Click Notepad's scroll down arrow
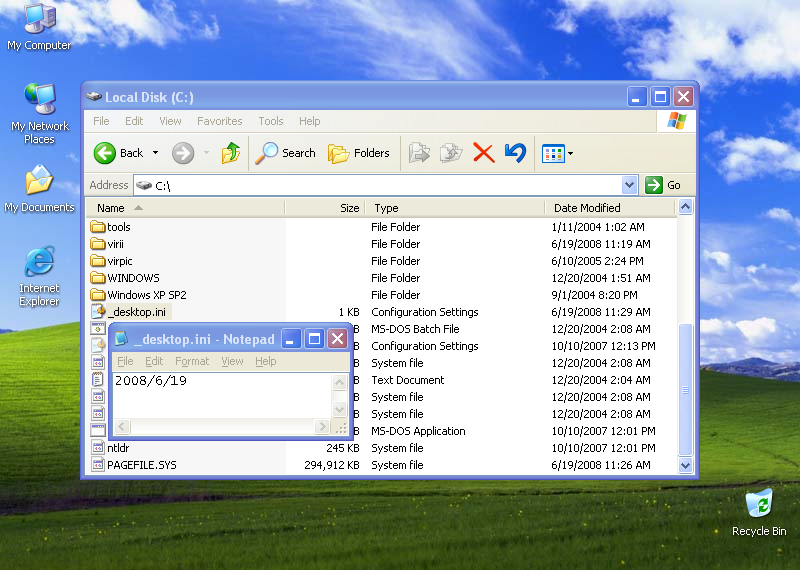Viewport: 800px width, 570px height. click(x=339, y=409)
